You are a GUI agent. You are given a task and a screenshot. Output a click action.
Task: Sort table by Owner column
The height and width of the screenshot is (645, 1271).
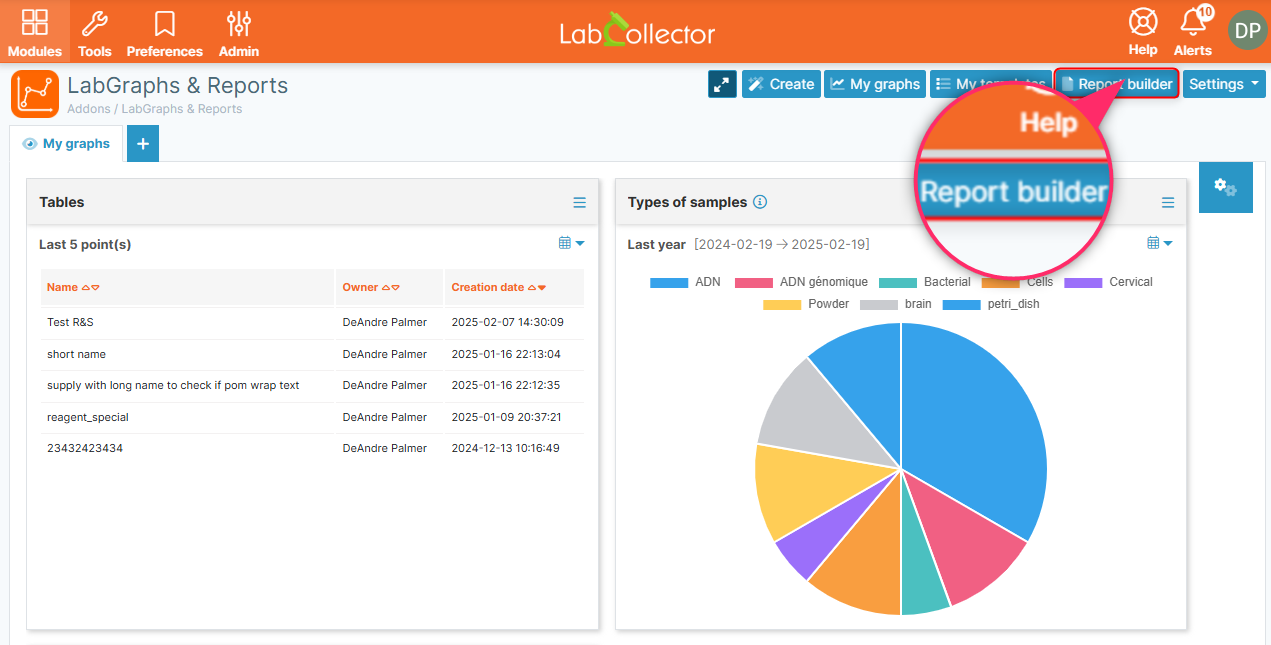click(x=371, y=287)
